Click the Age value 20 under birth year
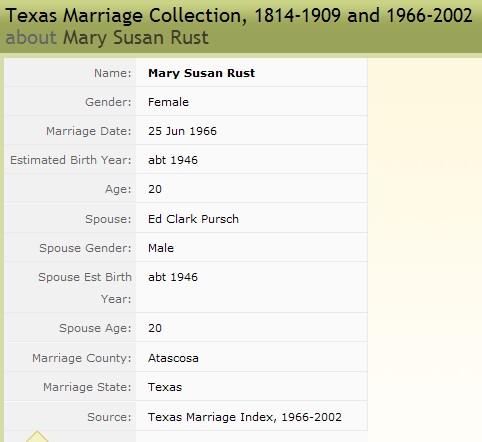 click(x=155, y=189)
